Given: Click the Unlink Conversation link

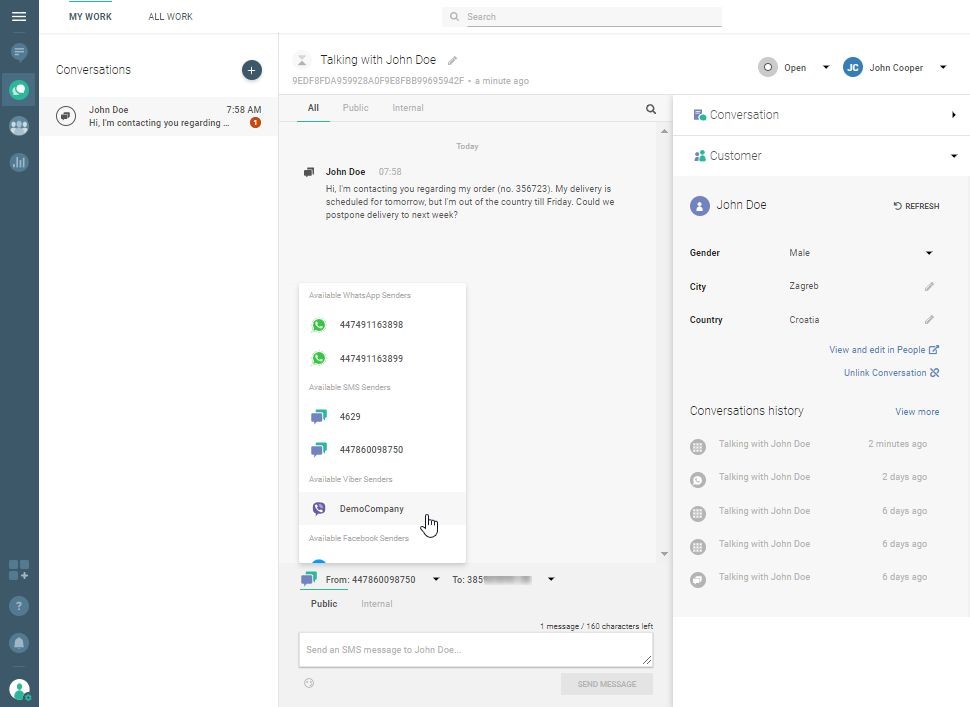Looking at the screenshot, I should point(890,373).
